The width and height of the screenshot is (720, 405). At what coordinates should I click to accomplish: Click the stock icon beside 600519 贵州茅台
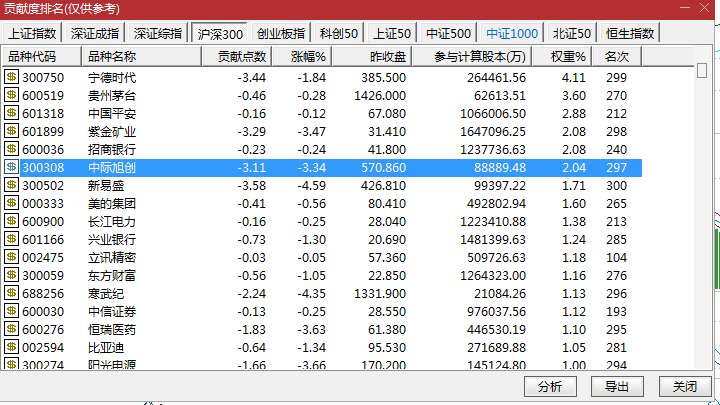(x=11, y=95)
